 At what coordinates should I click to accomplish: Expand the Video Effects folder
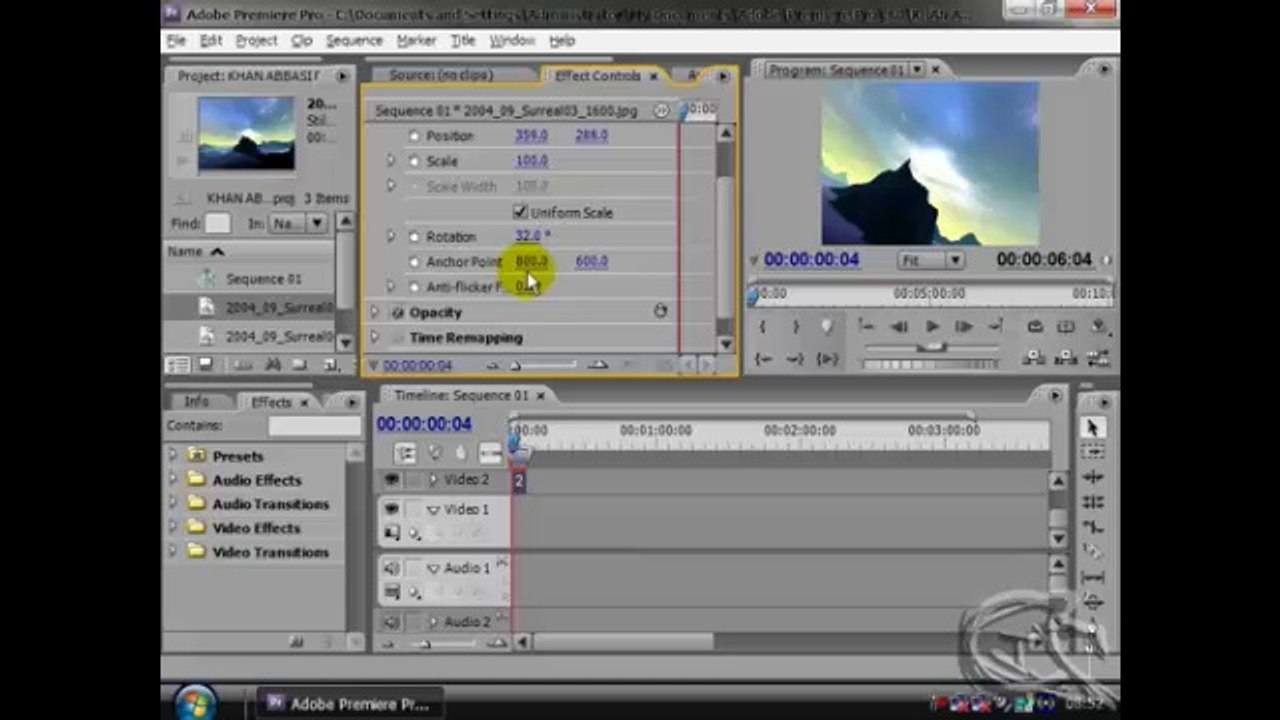[173, 527]
